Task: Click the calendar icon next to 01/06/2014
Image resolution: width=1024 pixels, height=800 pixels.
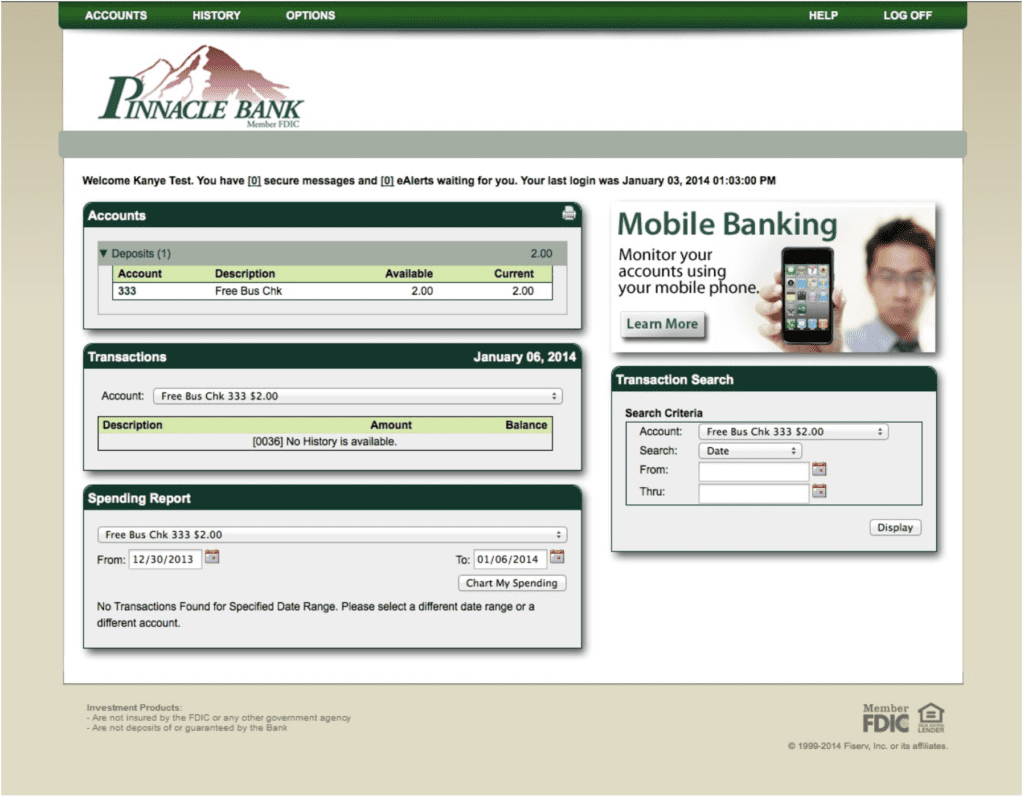Action: [557, 558]
